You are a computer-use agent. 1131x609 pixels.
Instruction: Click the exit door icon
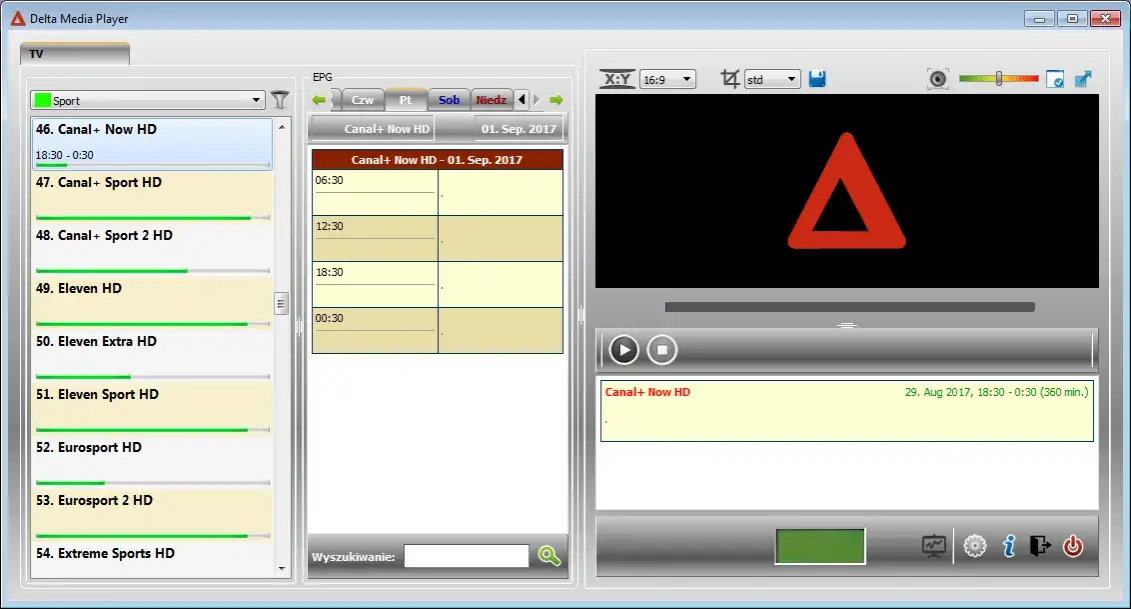pyautogui.click(x=1041, y=546)
